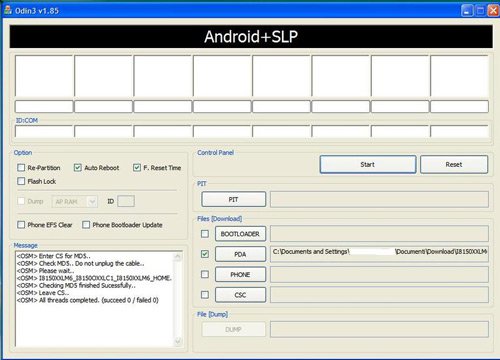Check the box beside BOOTLOADER button
The height and width of the screenshot is (360, 500).
coord(205,234)
